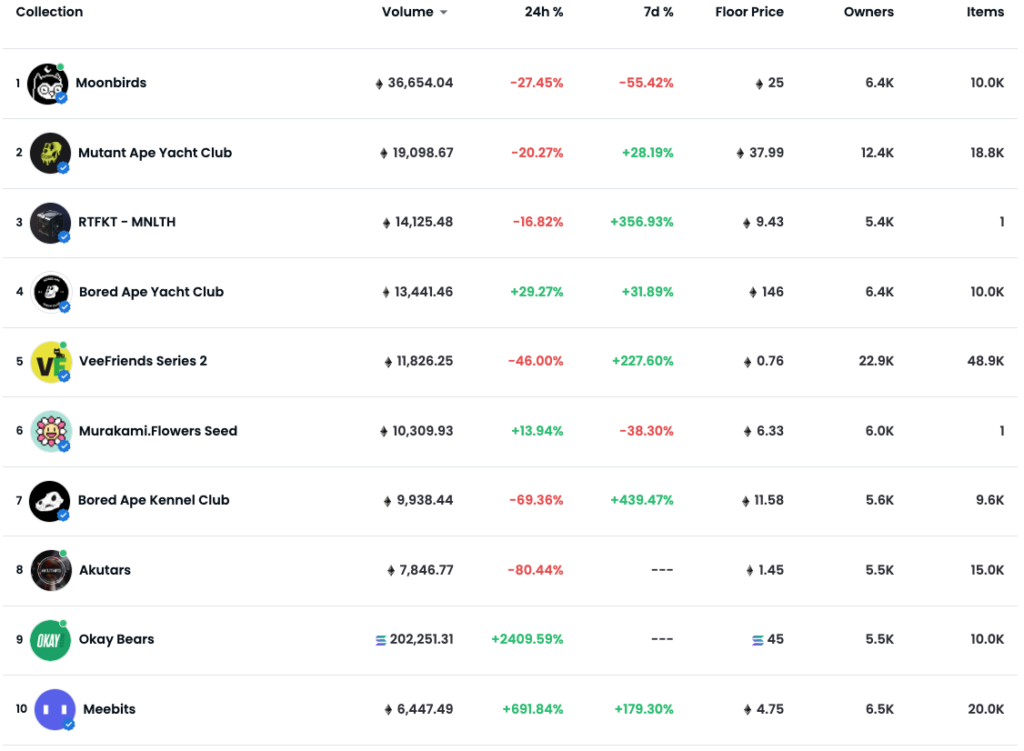Click the Owners column header
Viewport: 1024px width, 751px height.
[x=868, y=12]
